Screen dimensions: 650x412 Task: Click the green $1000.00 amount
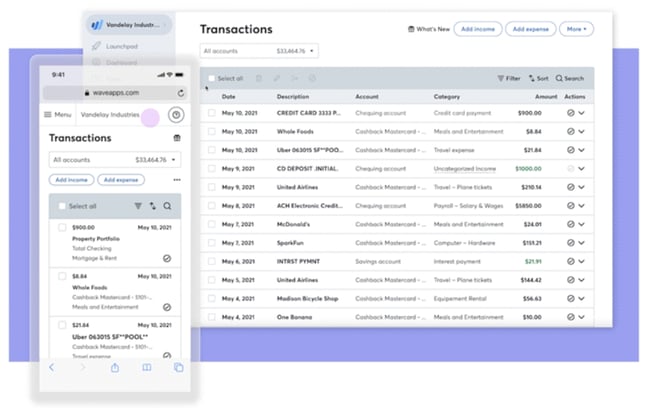pyautogui.click(x=528, y=169)
